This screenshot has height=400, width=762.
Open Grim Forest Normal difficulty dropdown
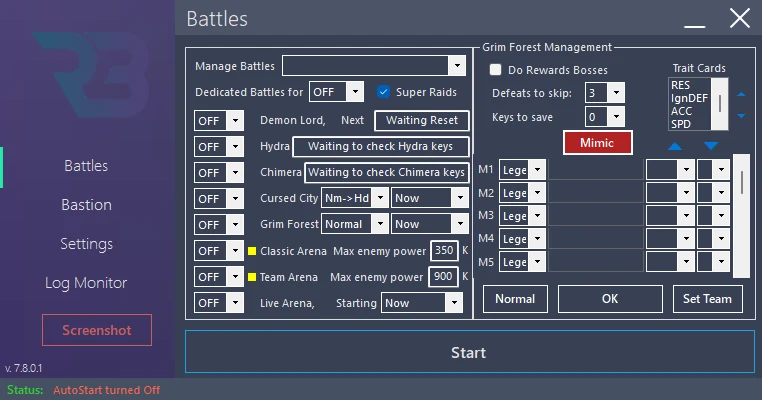point(355,224)
